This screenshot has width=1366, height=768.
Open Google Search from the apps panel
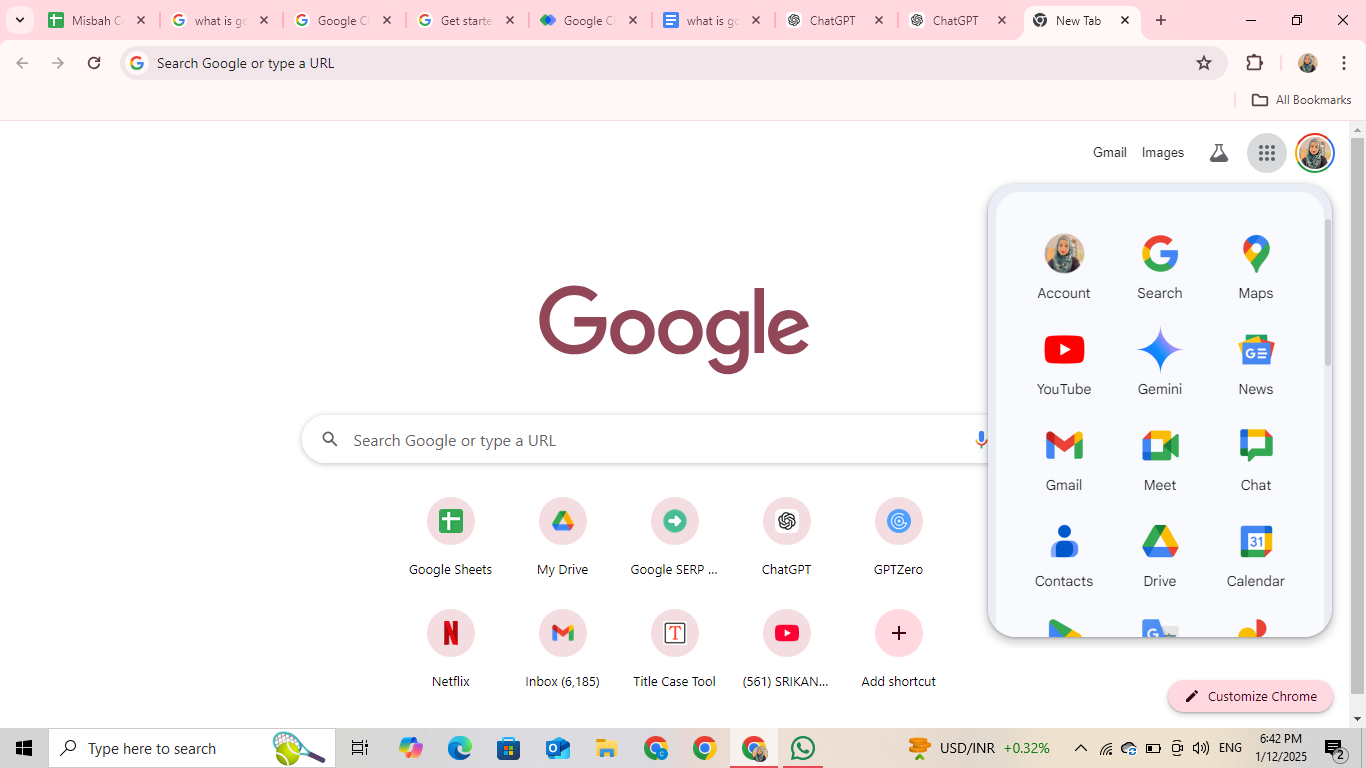[1160, 266]
